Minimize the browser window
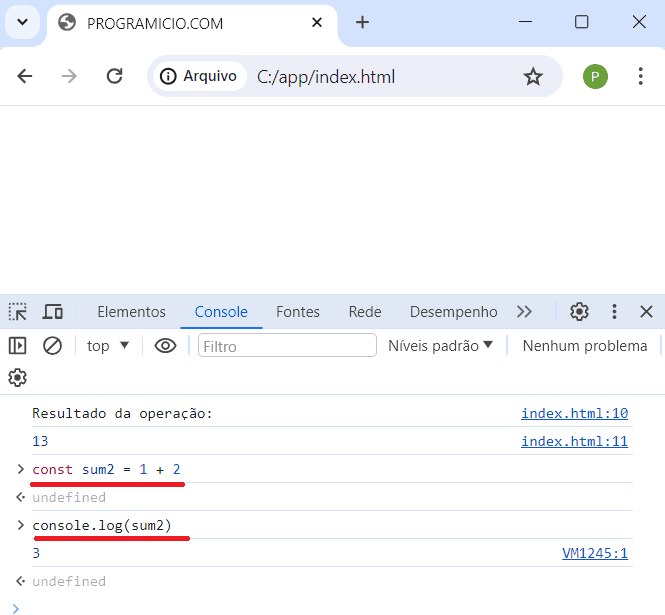This screenshot has height=615, width=665. (525, 22)
